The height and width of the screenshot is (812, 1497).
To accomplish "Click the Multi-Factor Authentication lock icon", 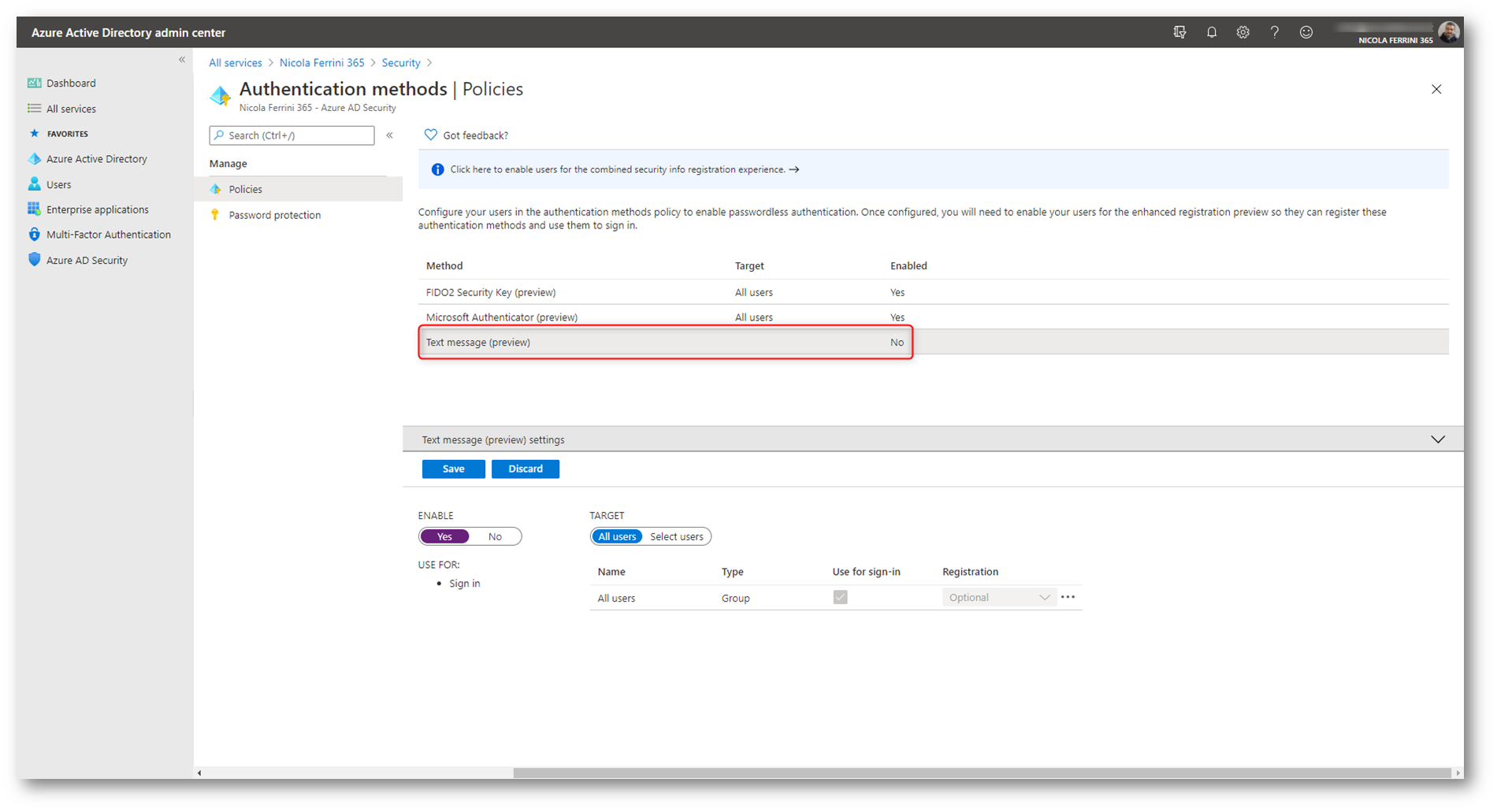I will [x=34, y=235].
